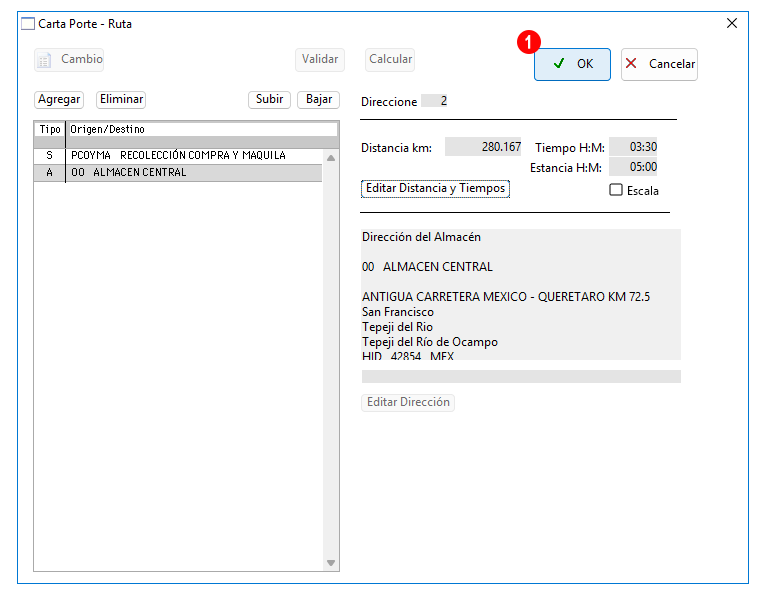Click the list scrollbar down arrow

(331, 563)
